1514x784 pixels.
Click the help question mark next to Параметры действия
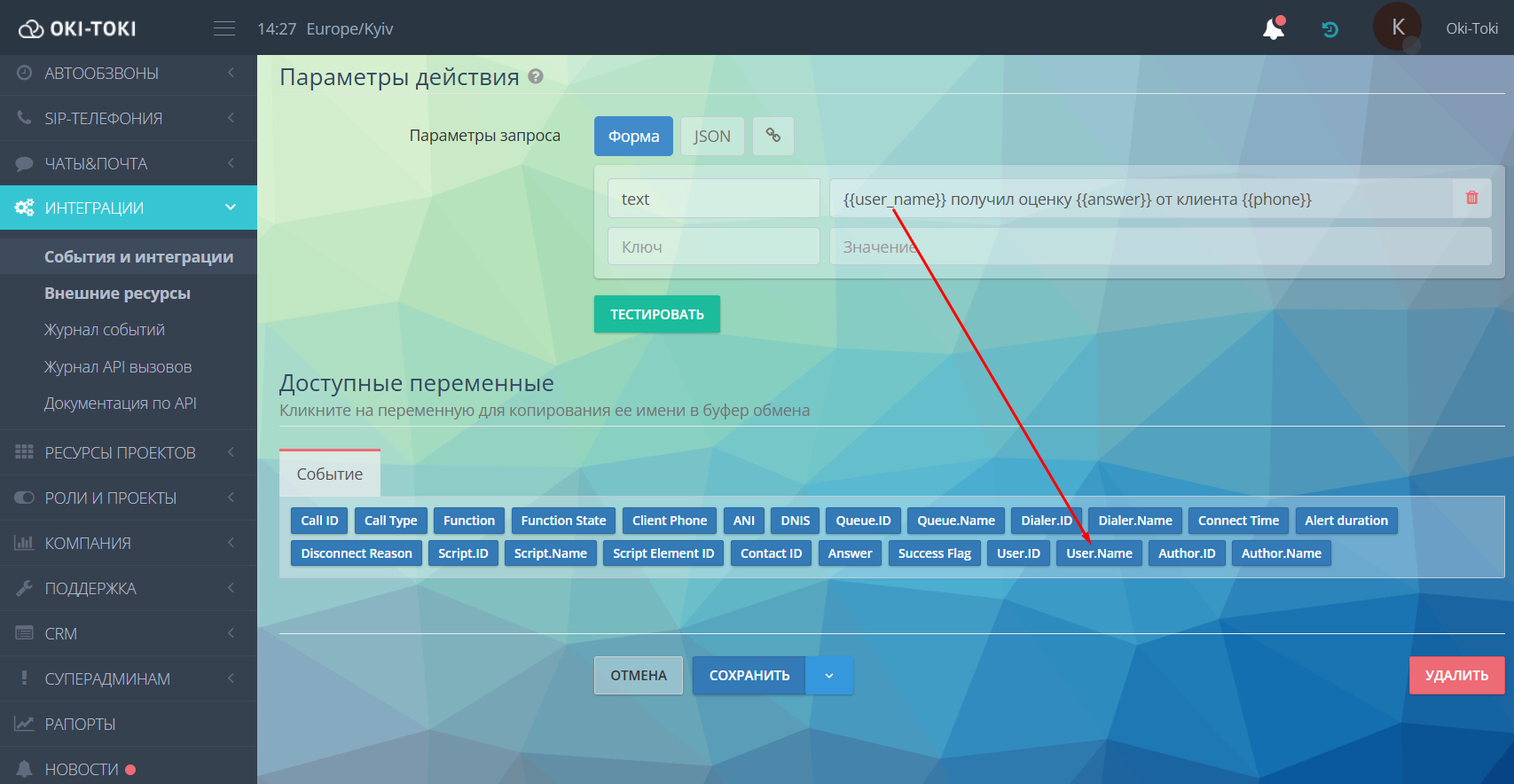(x=535, y=76)
